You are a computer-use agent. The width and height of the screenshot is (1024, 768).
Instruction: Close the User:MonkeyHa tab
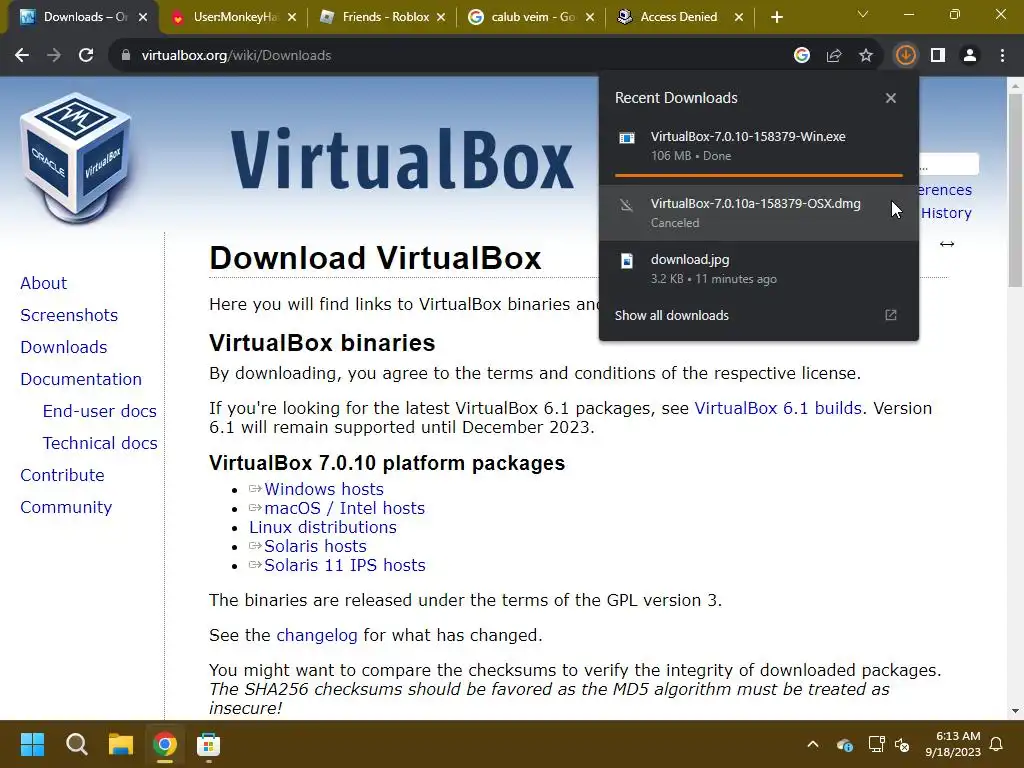tap(292, 18)
